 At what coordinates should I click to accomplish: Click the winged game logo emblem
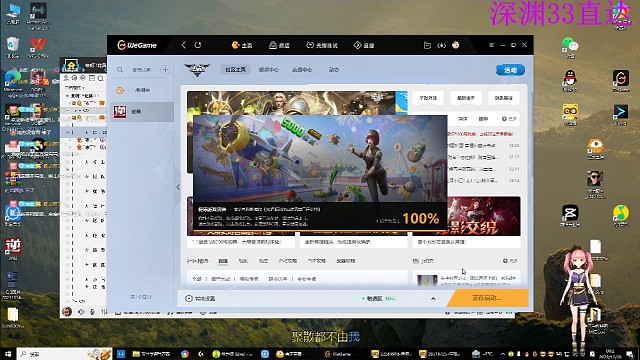click(x=197, y=70)
